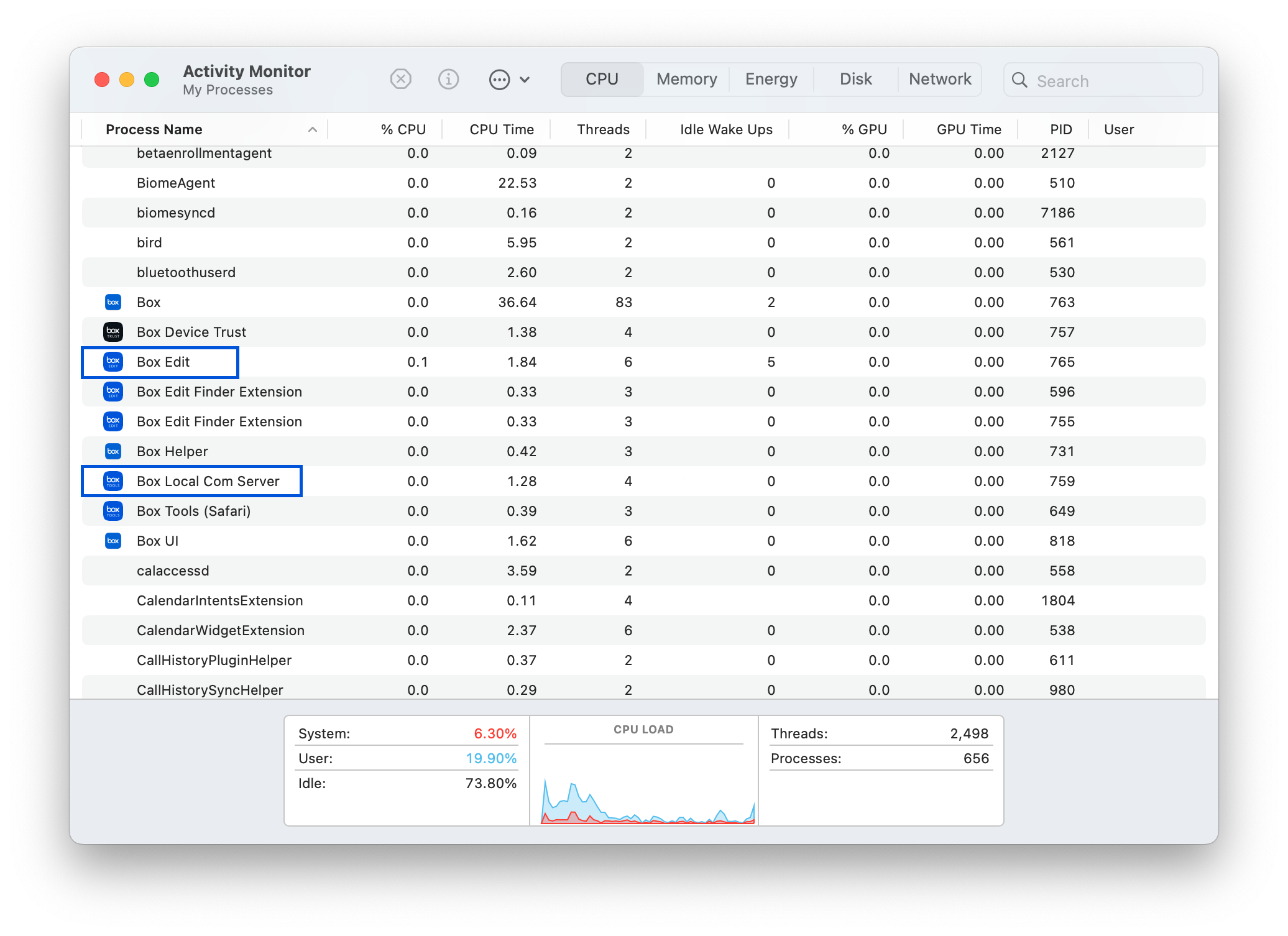Click the Box app icon in list
Viewport: 1288px width, 936px height.
pyautogui.click(x=113, y=303)
